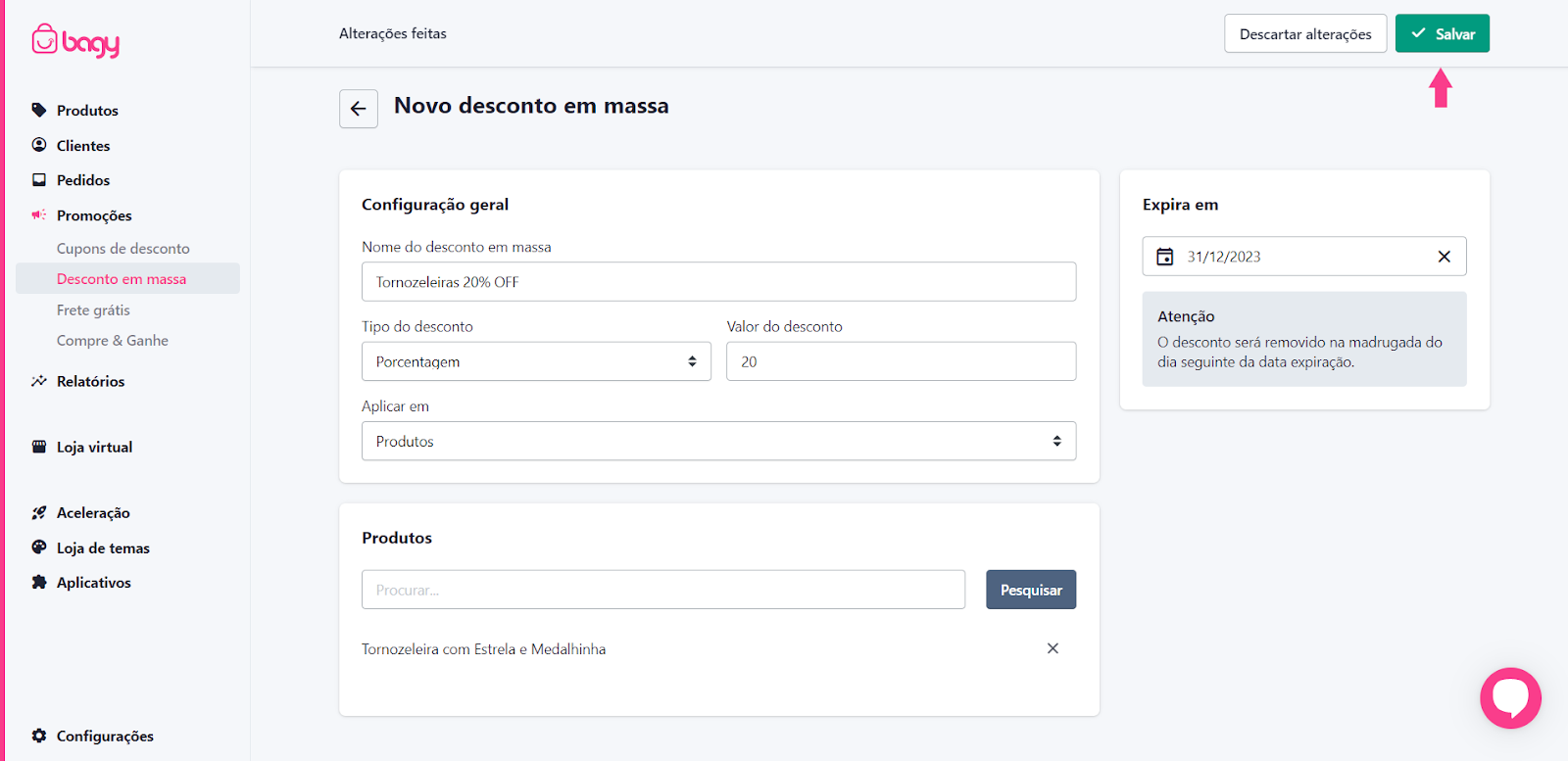Select Desconto em massa submenu
Viewport: 1568px width, 761px height.
coord(122,279)
